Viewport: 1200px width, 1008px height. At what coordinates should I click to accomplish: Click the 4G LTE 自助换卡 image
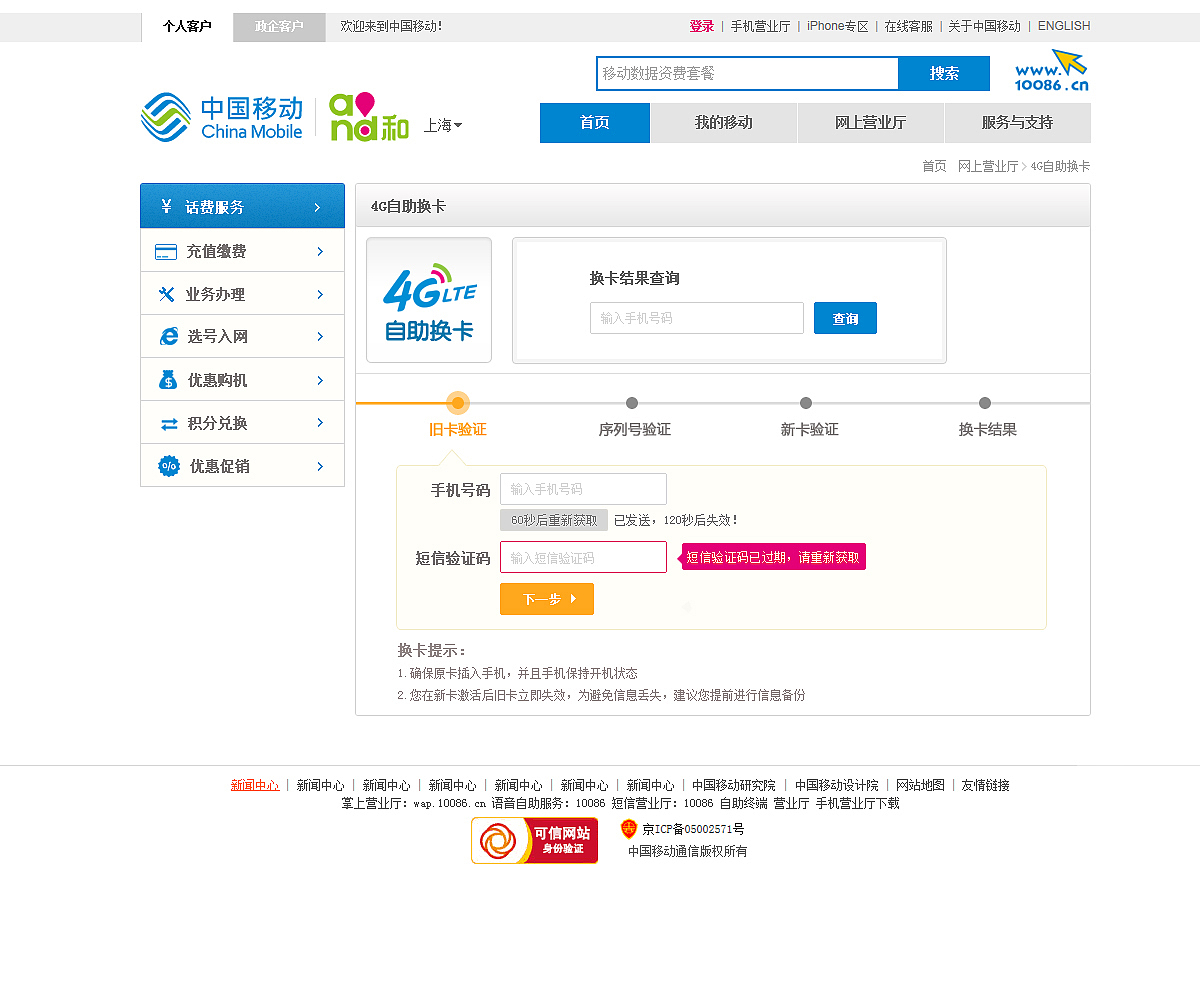[429, 300]
